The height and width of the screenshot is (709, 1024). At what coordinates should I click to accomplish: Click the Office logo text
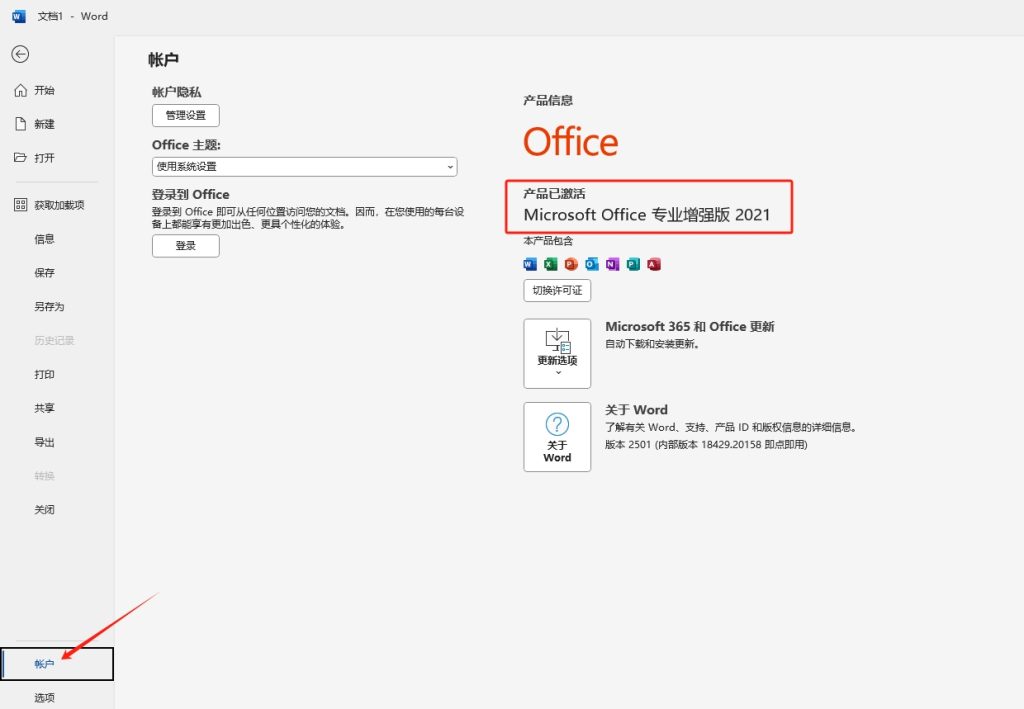point(571,142)
